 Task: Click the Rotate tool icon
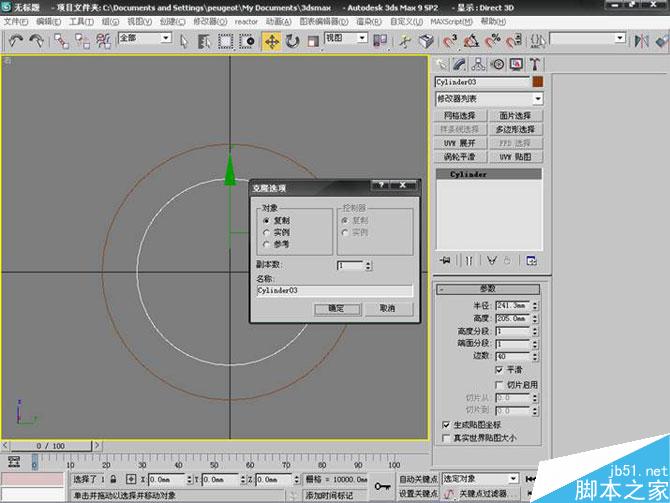click(293, 41)
